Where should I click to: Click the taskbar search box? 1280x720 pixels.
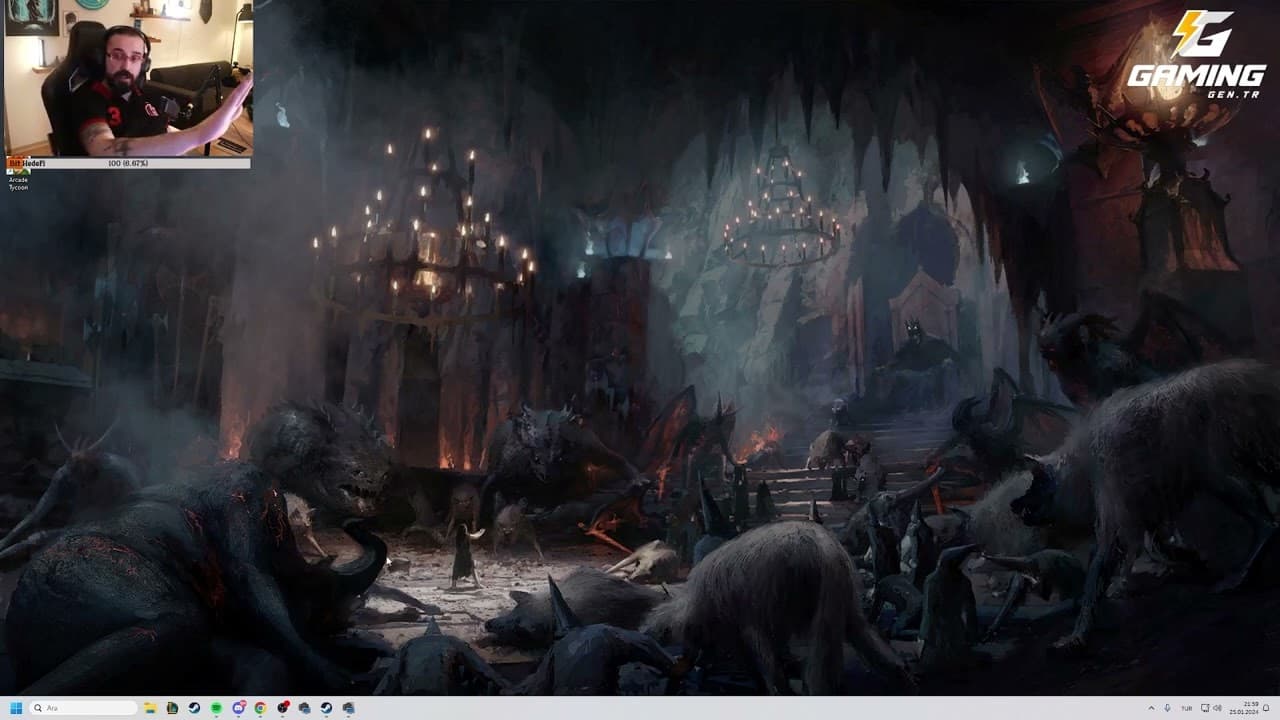83,708
